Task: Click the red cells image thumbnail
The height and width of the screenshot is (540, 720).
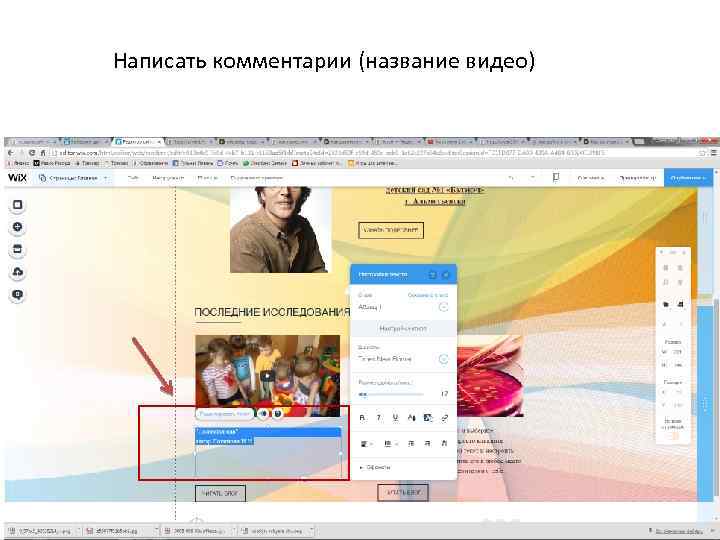Action: 490,376
